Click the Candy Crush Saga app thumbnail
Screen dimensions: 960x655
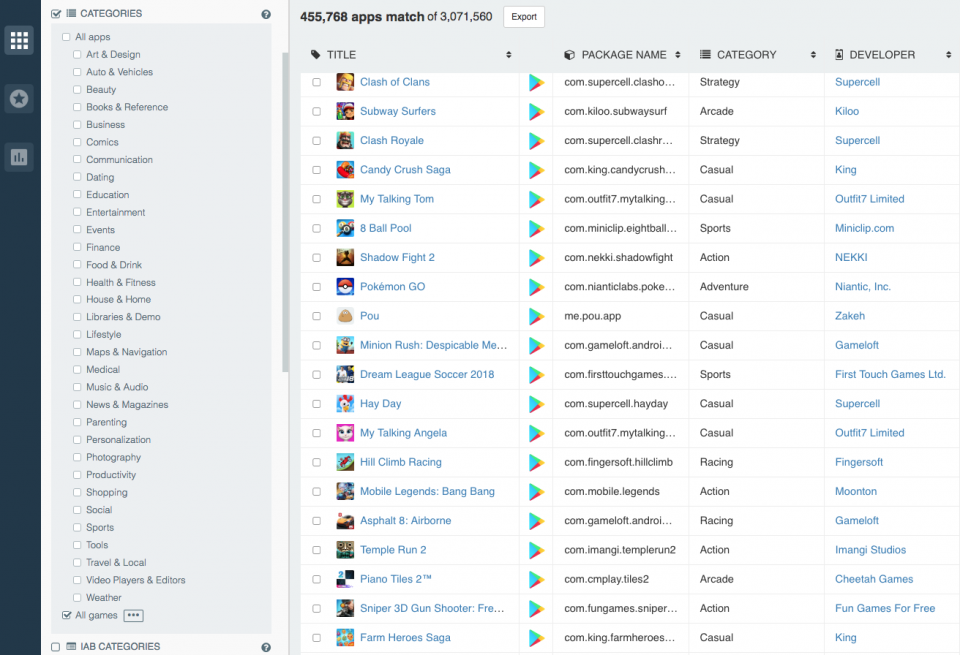[345, 170]
